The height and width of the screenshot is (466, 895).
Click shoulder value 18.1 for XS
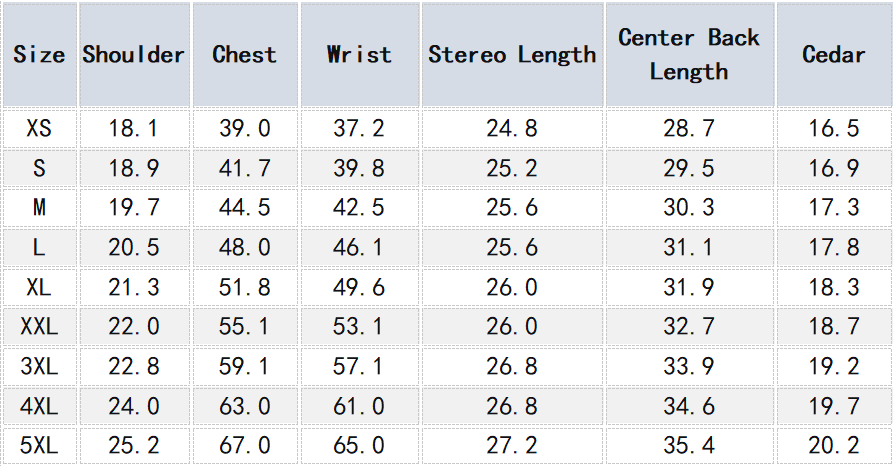click(134, 129)
